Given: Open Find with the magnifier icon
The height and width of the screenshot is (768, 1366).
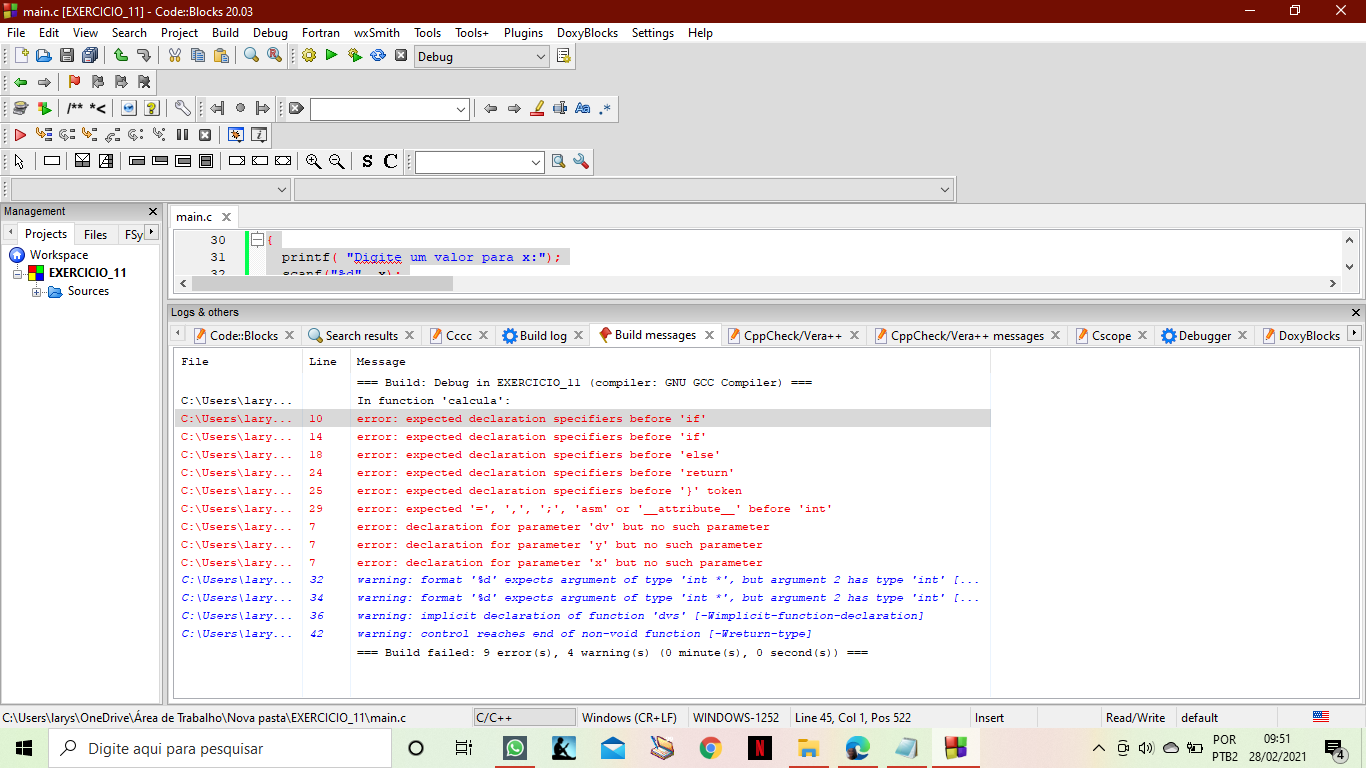Looking at the screenshot, I should pos(251,56).
